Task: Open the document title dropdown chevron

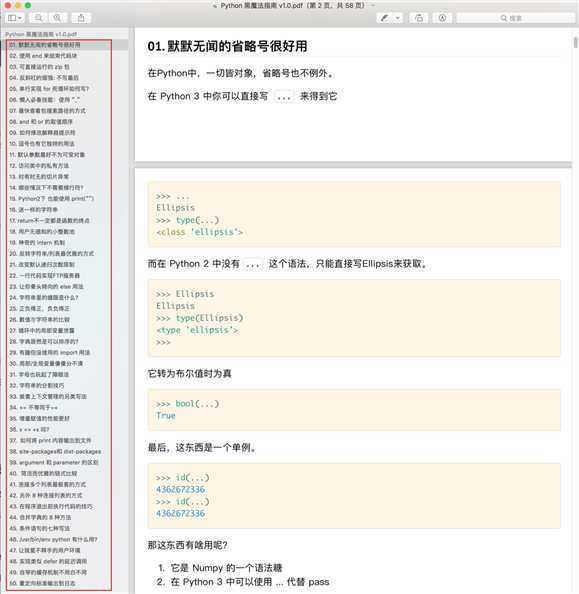Action: 373,5
